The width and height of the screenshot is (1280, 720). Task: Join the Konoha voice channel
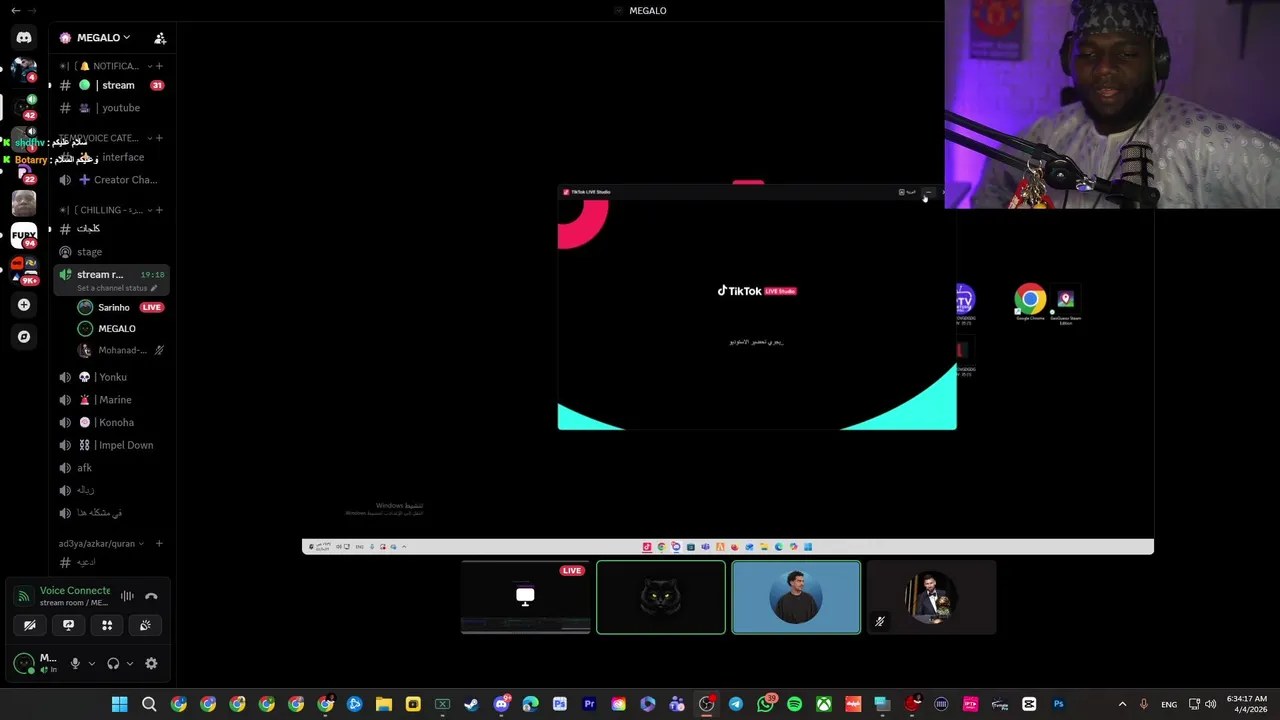coord(111,422)
